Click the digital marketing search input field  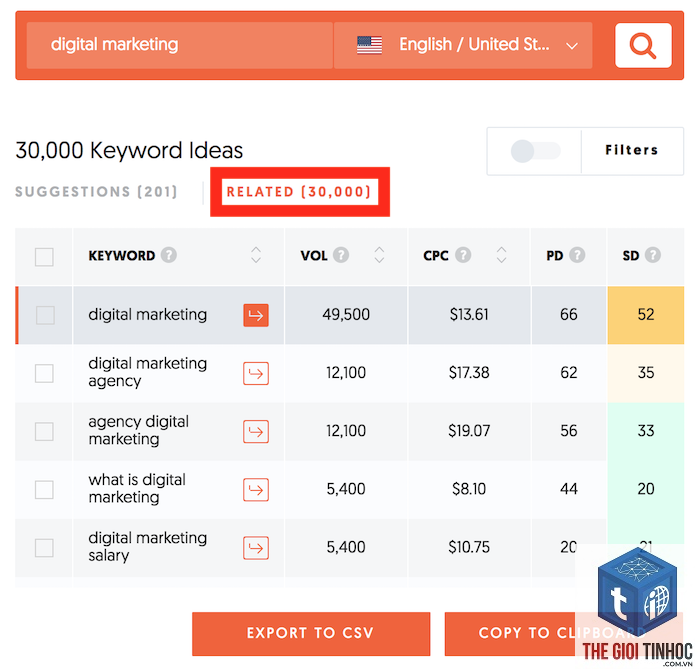pos(179,45)
